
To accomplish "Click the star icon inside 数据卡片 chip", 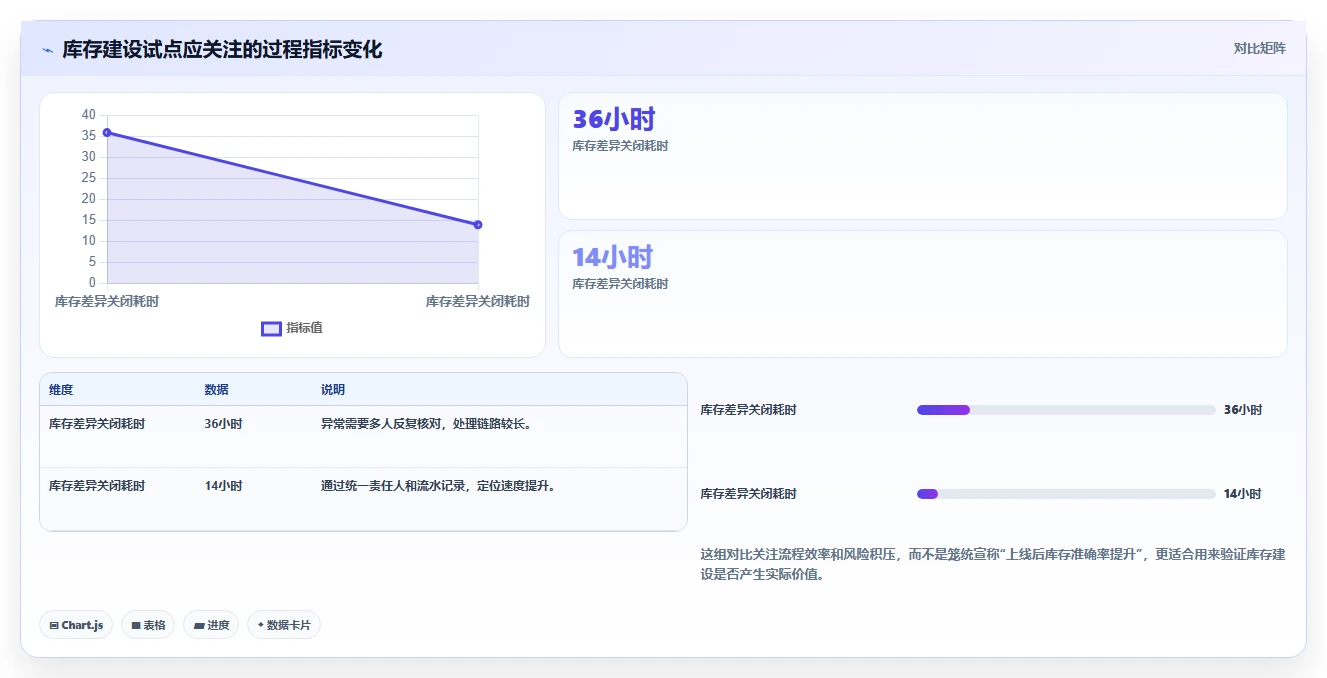I will point(261,625).
